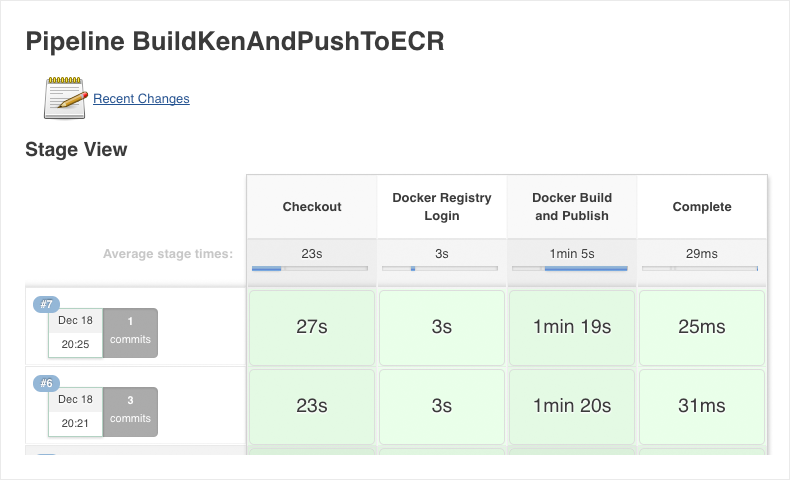Click the Docker Build average time progress bar
790x480 pixels.
pos(570,268)
